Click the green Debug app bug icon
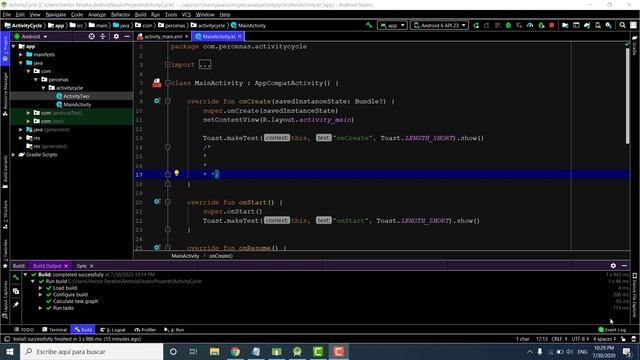Image resolution: width=640 pixels, height=360 pixels. [x=508, y=25]
